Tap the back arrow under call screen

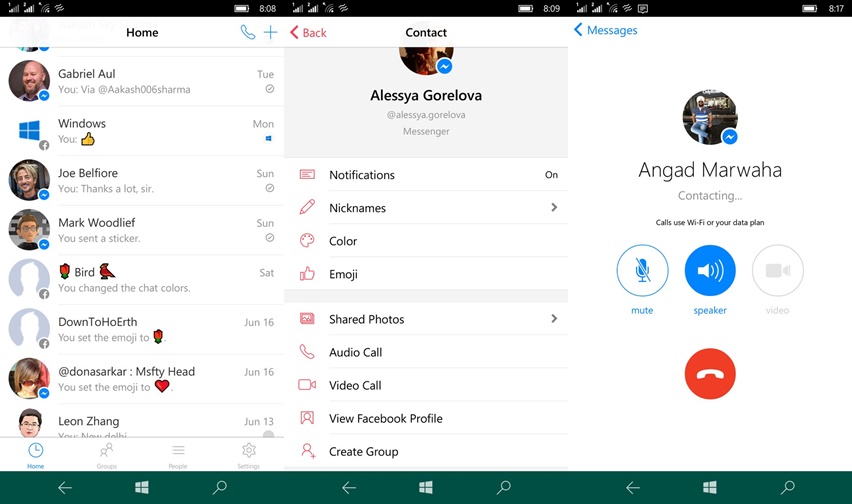(633, 488)
